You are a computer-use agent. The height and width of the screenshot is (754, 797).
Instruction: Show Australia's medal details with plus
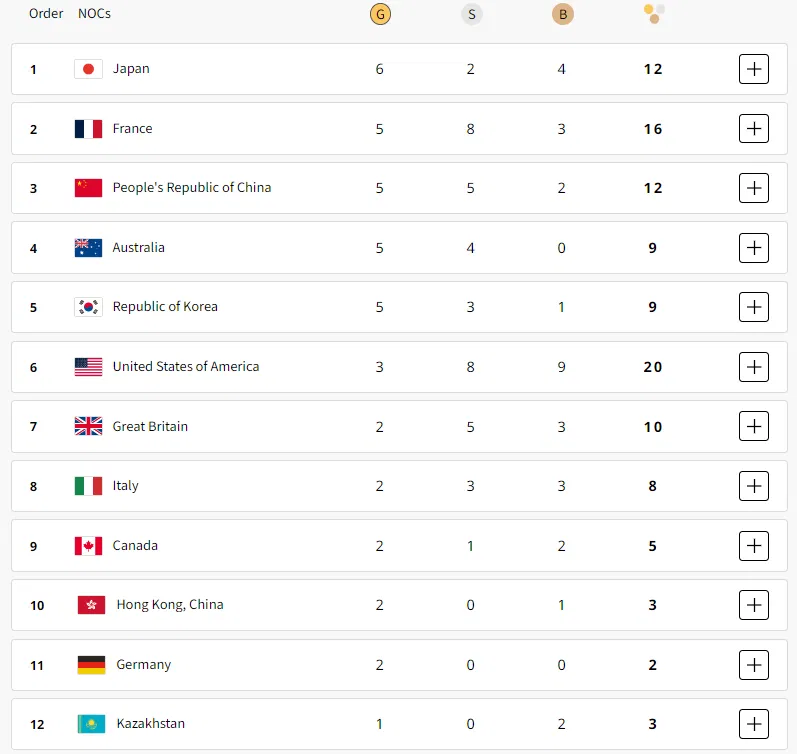pos(753,248)
